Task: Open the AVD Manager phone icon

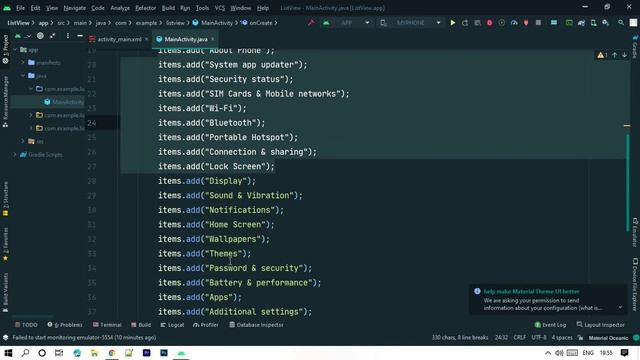Action: click(x=593, y=23)
